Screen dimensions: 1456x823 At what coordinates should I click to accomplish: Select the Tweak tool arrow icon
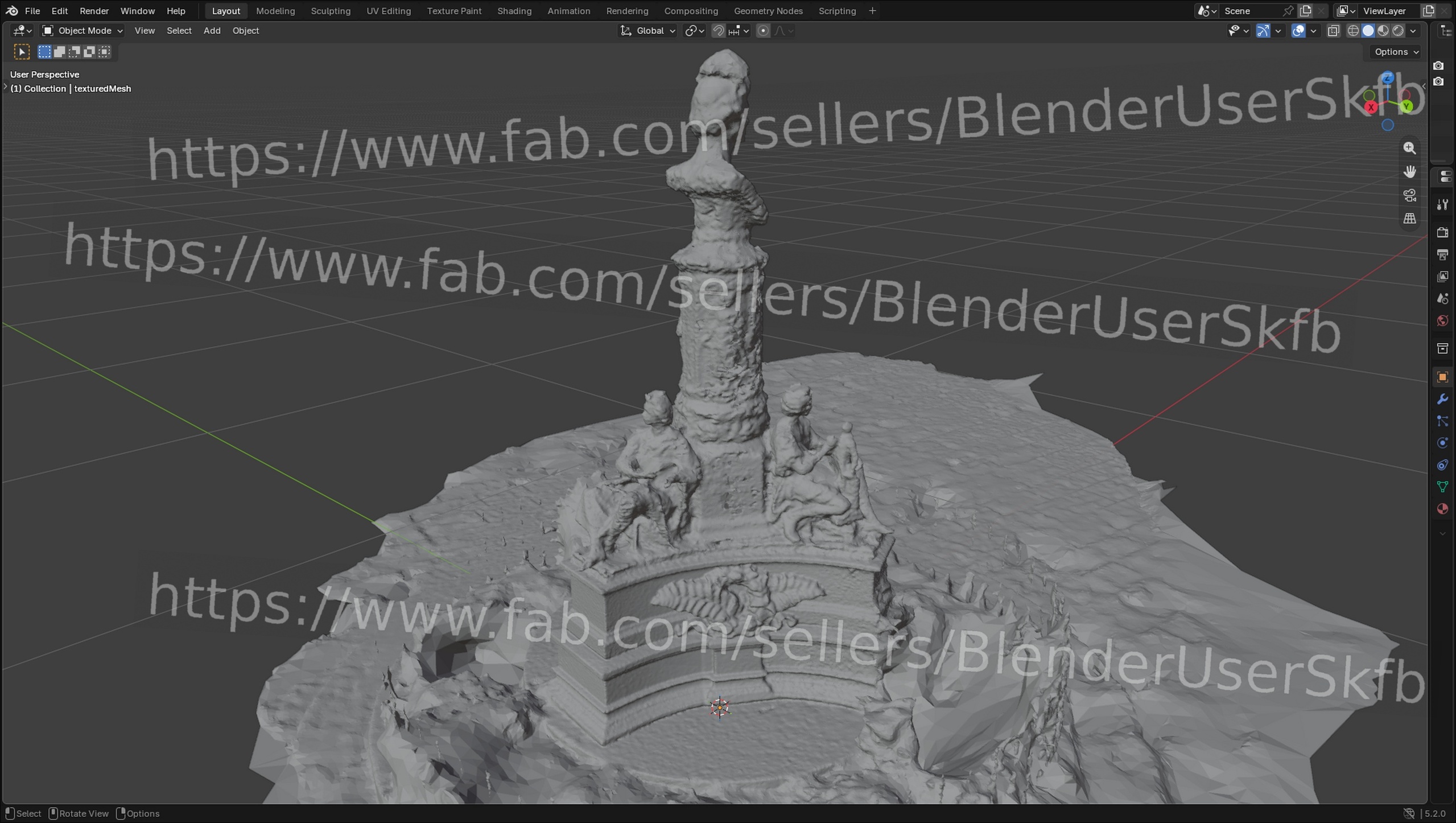pyautogui.click(x=22, y=52)
